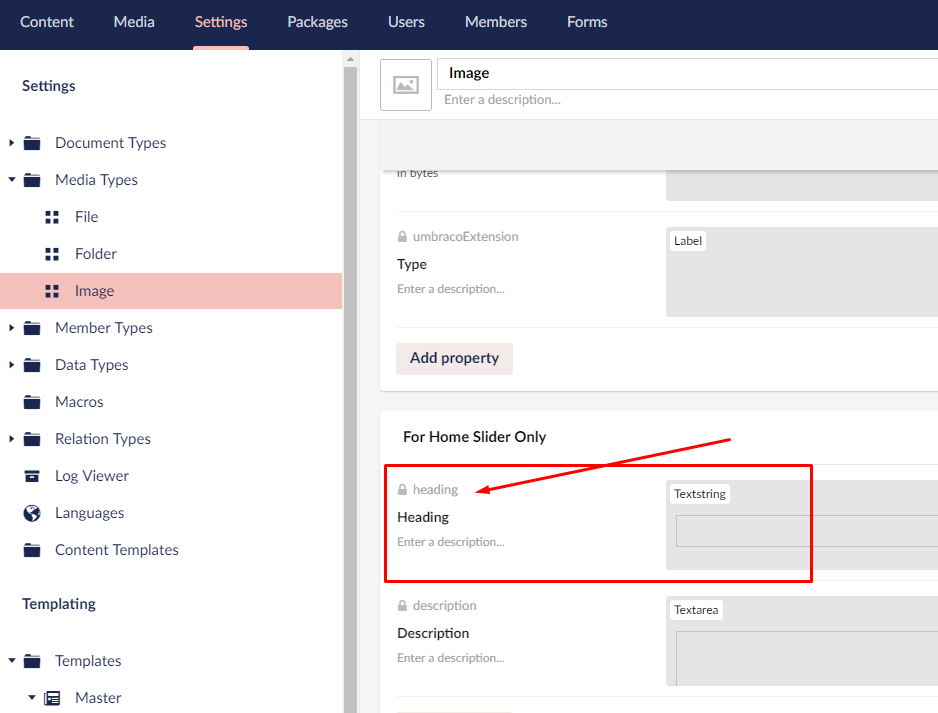Click the Macros folder icon
938x713 pixels.
32,402
